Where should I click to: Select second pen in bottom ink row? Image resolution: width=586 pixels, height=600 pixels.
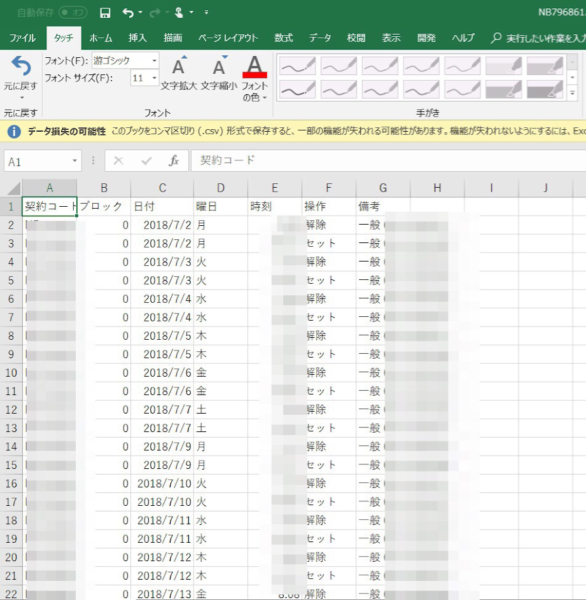click(x=339, y=90)
